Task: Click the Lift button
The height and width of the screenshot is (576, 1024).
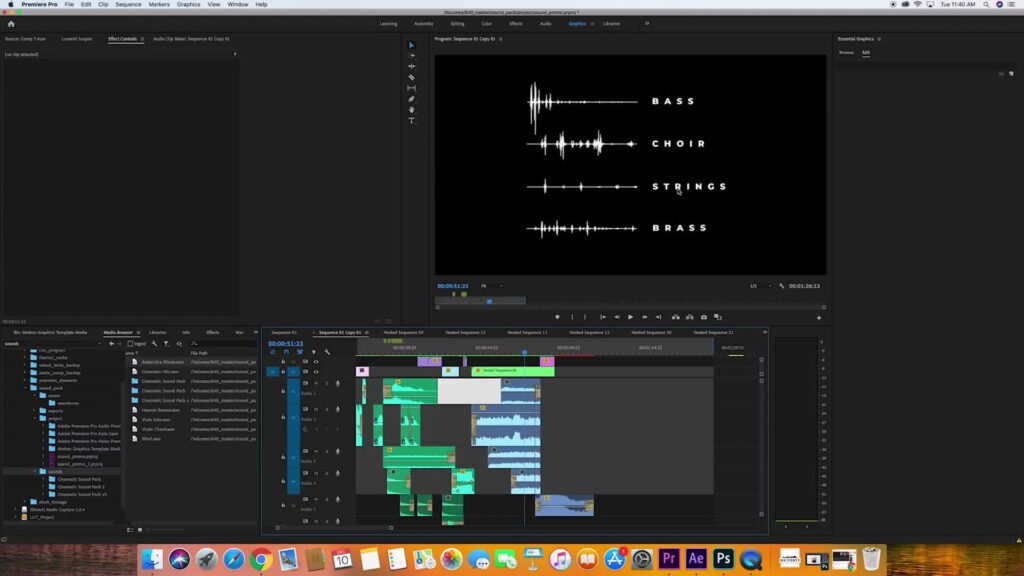Action: (675, 317)
